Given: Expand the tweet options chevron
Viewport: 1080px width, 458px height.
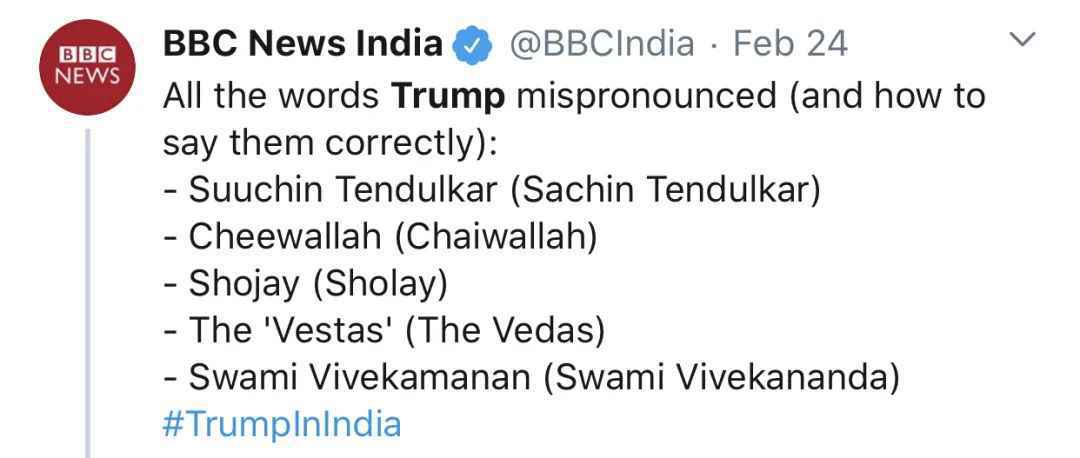Looking at the screenshot, I should [1021, 40].
